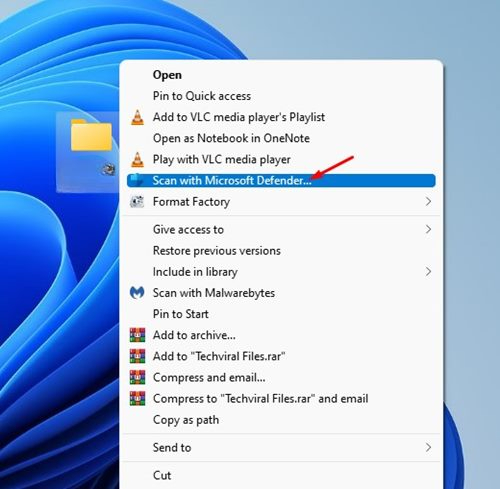Screen dimensions: 500x489
Task: Click WinRAR icon beside Compress to rar and email
Action: click(137, 398)
